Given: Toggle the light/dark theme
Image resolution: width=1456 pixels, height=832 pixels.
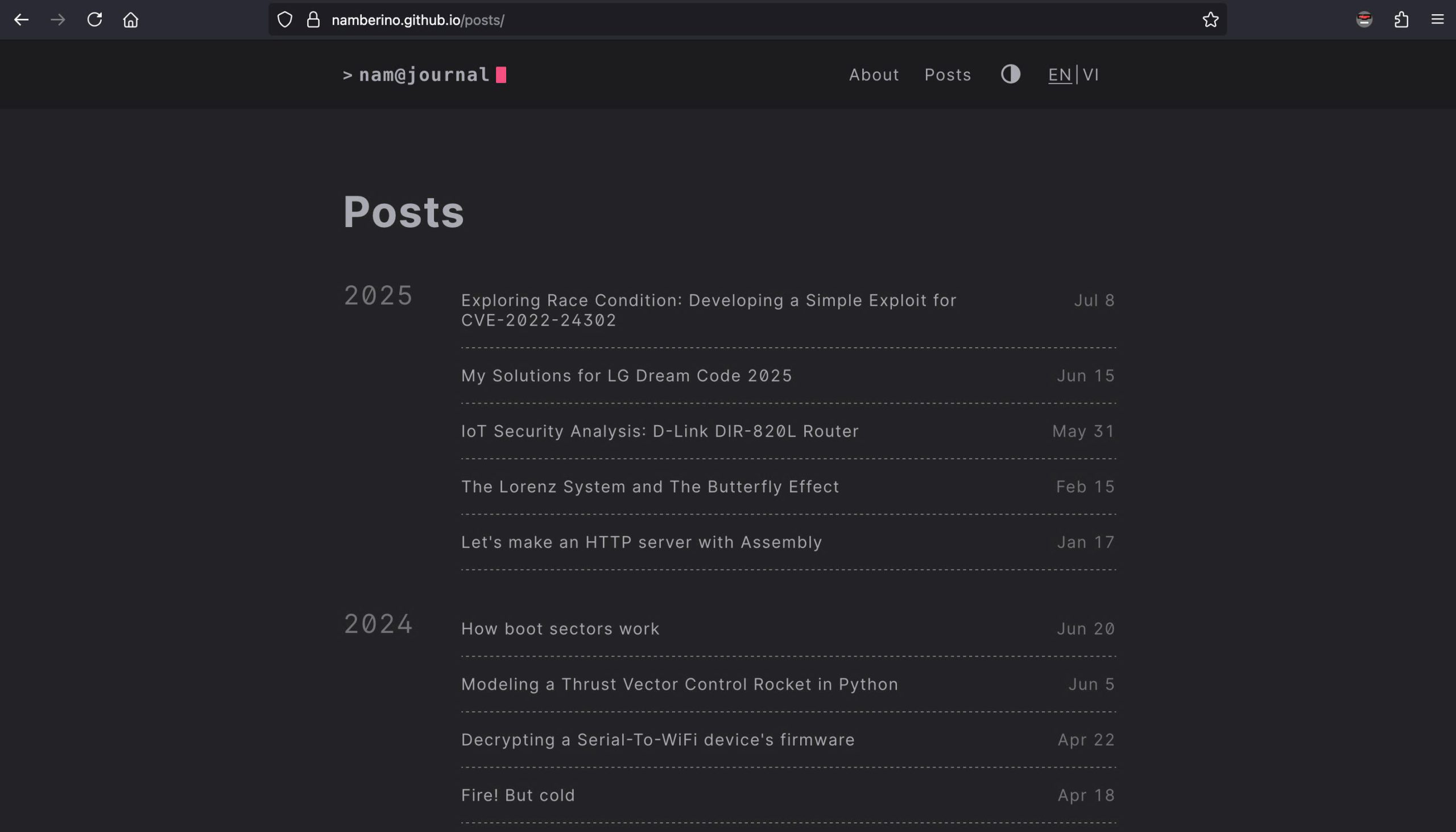Looking at the screenshot, I should pyautogui.click(x=1010, y=75).
